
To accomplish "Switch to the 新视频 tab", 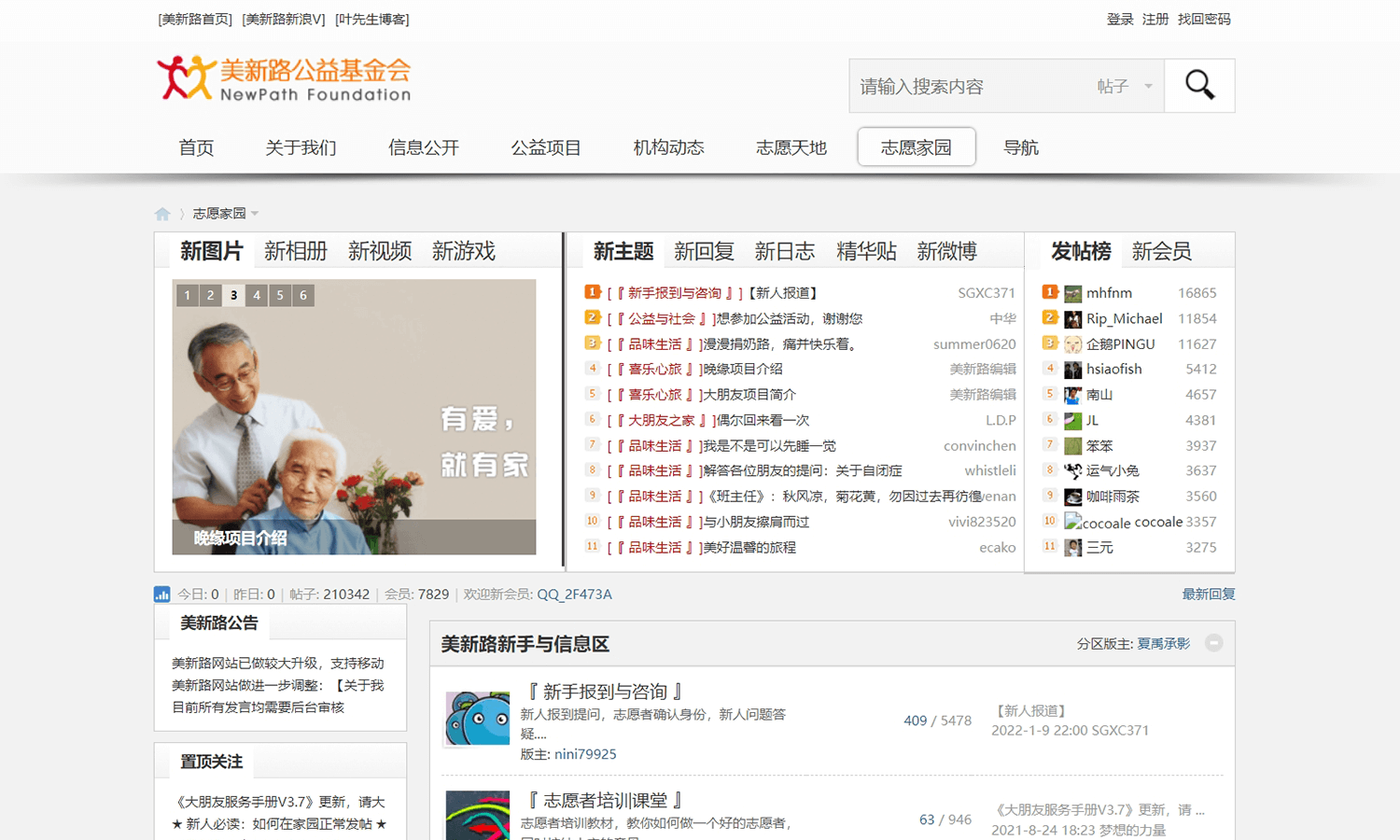I will click(380, 251).
